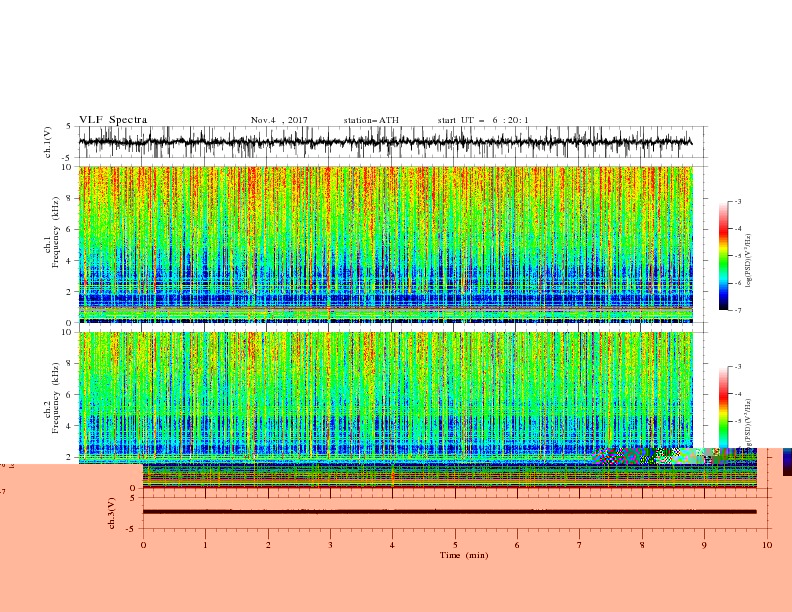Click time axis tick label "5"

[x=455, y=545]
